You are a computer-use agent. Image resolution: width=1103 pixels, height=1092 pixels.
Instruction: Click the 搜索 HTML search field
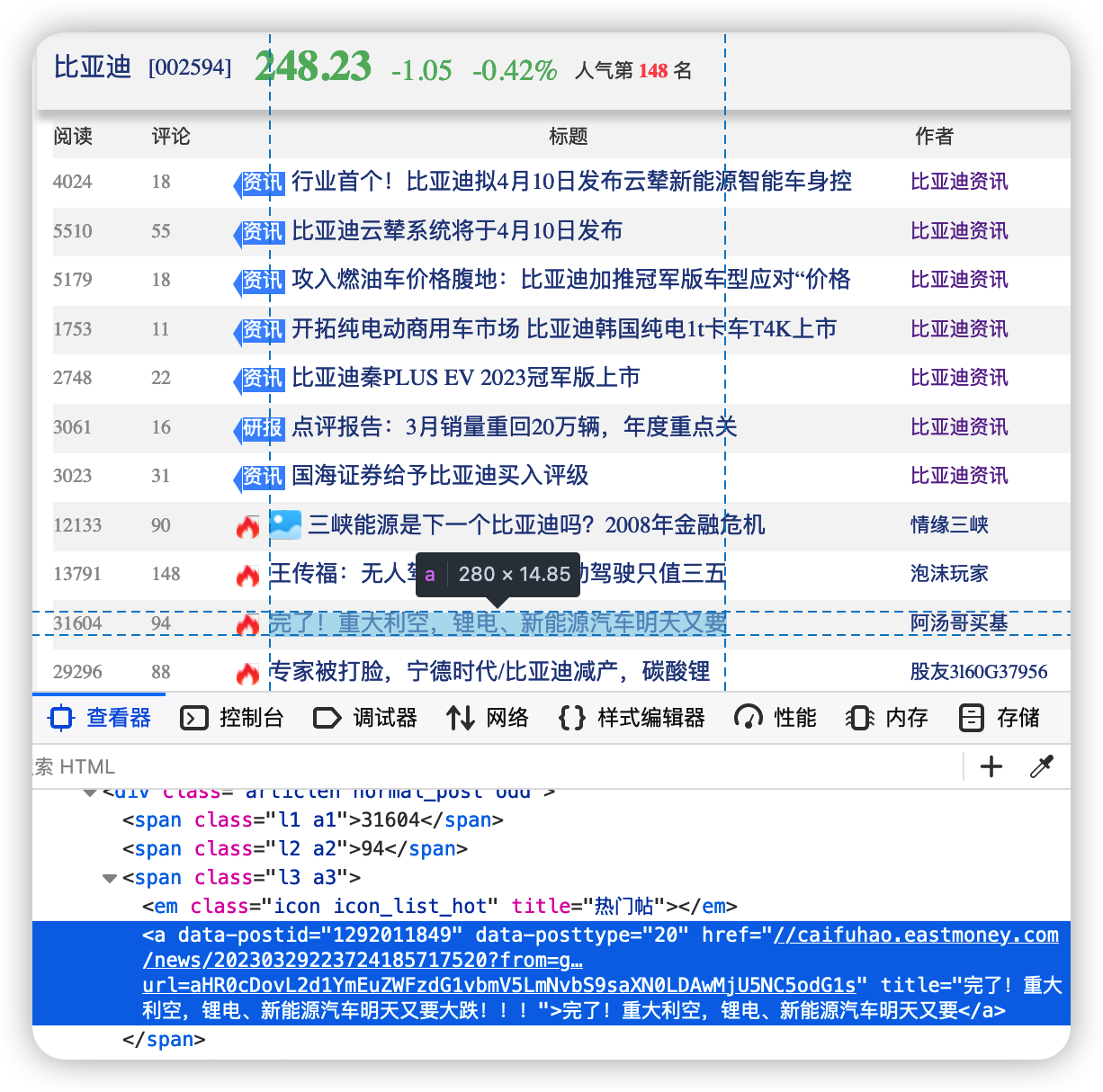pyautogui.click(x=497, y=766)
